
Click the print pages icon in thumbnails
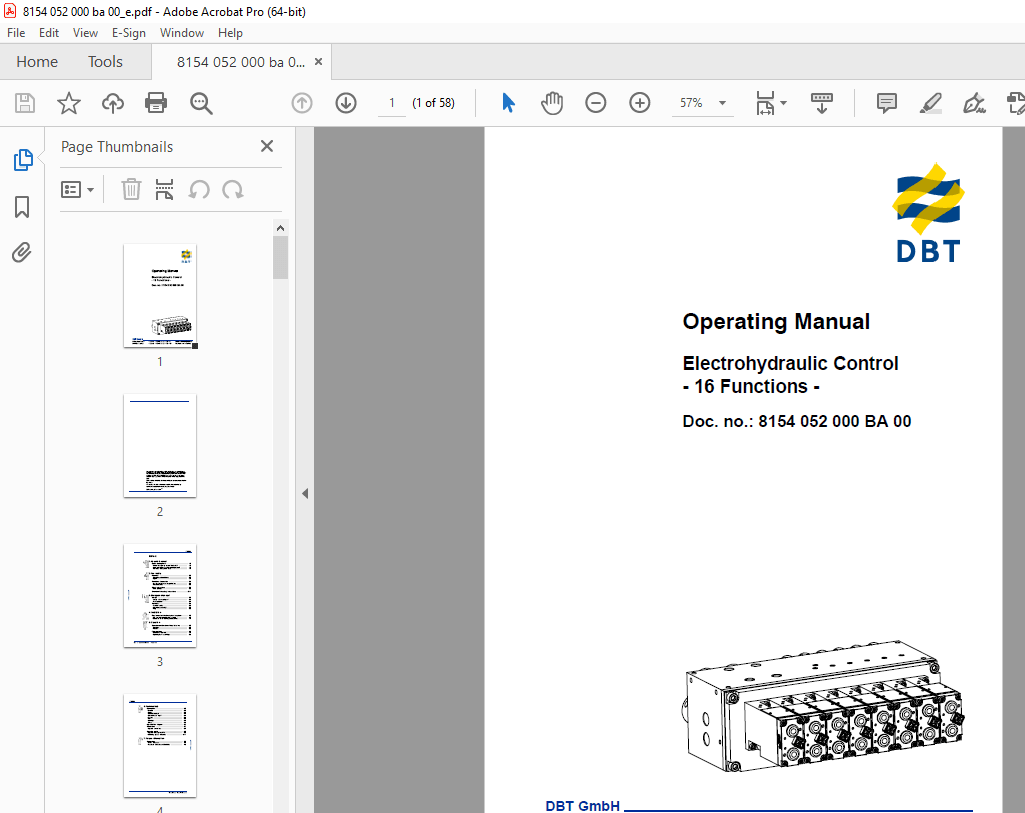[x=165, y=190]
